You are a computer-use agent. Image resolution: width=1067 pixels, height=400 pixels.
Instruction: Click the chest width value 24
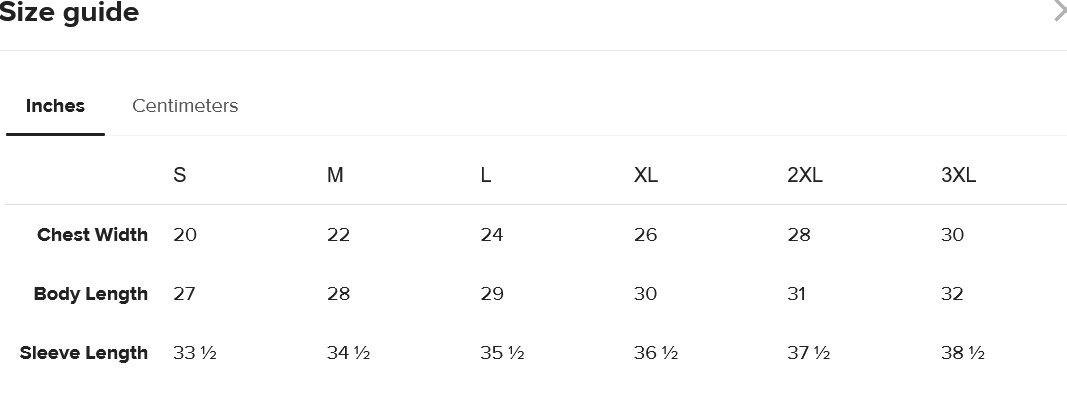pos(492,235)
